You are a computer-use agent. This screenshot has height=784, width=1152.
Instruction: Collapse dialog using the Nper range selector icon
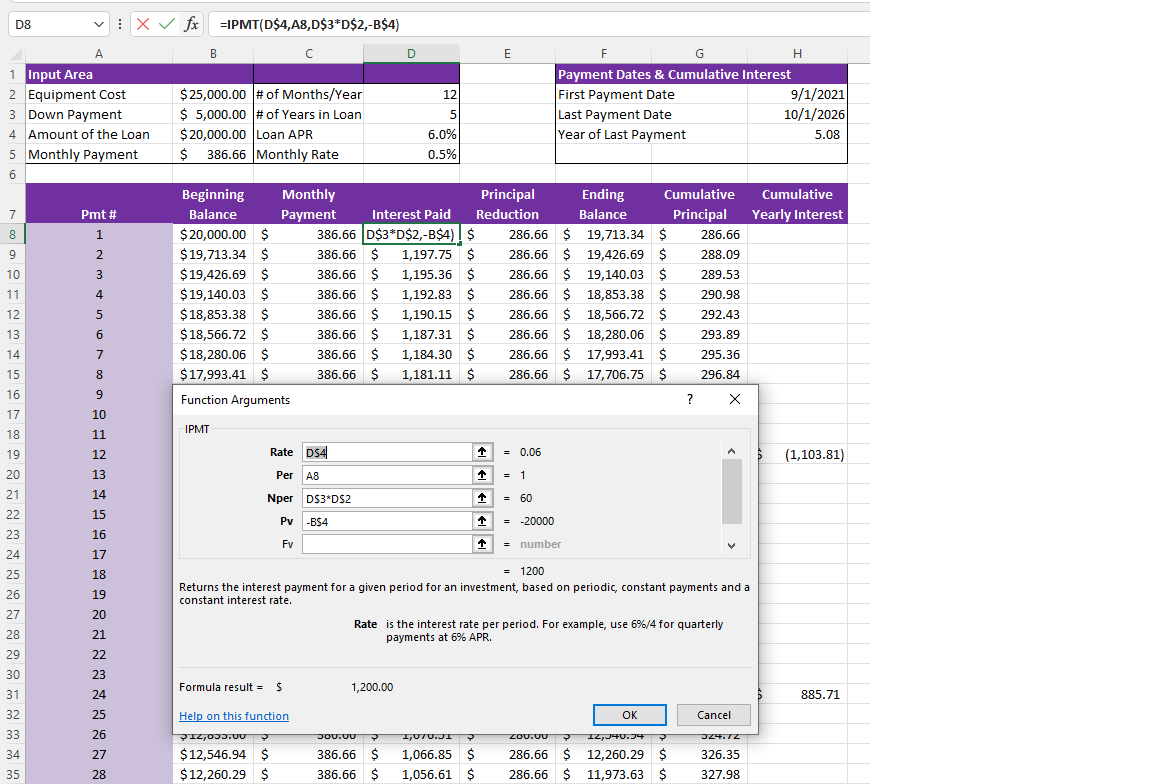(482, 498)
